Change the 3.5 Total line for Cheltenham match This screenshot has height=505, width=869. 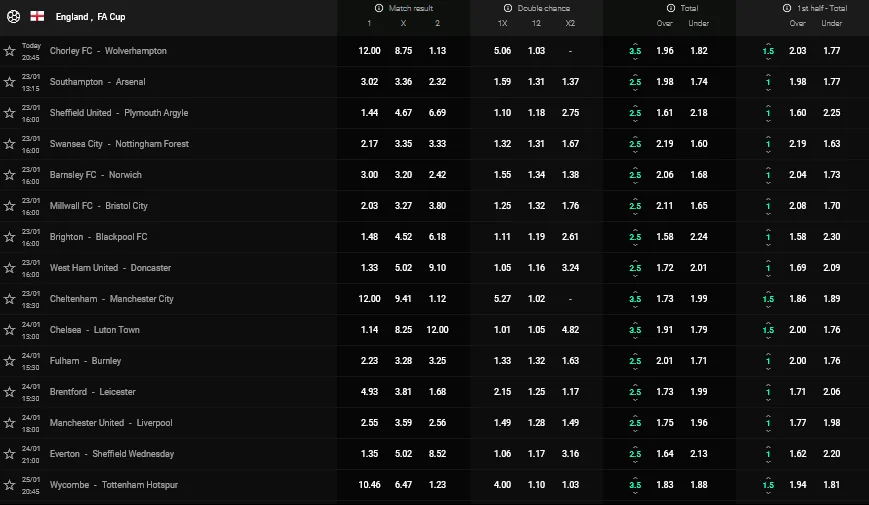(x=635, y=299)
